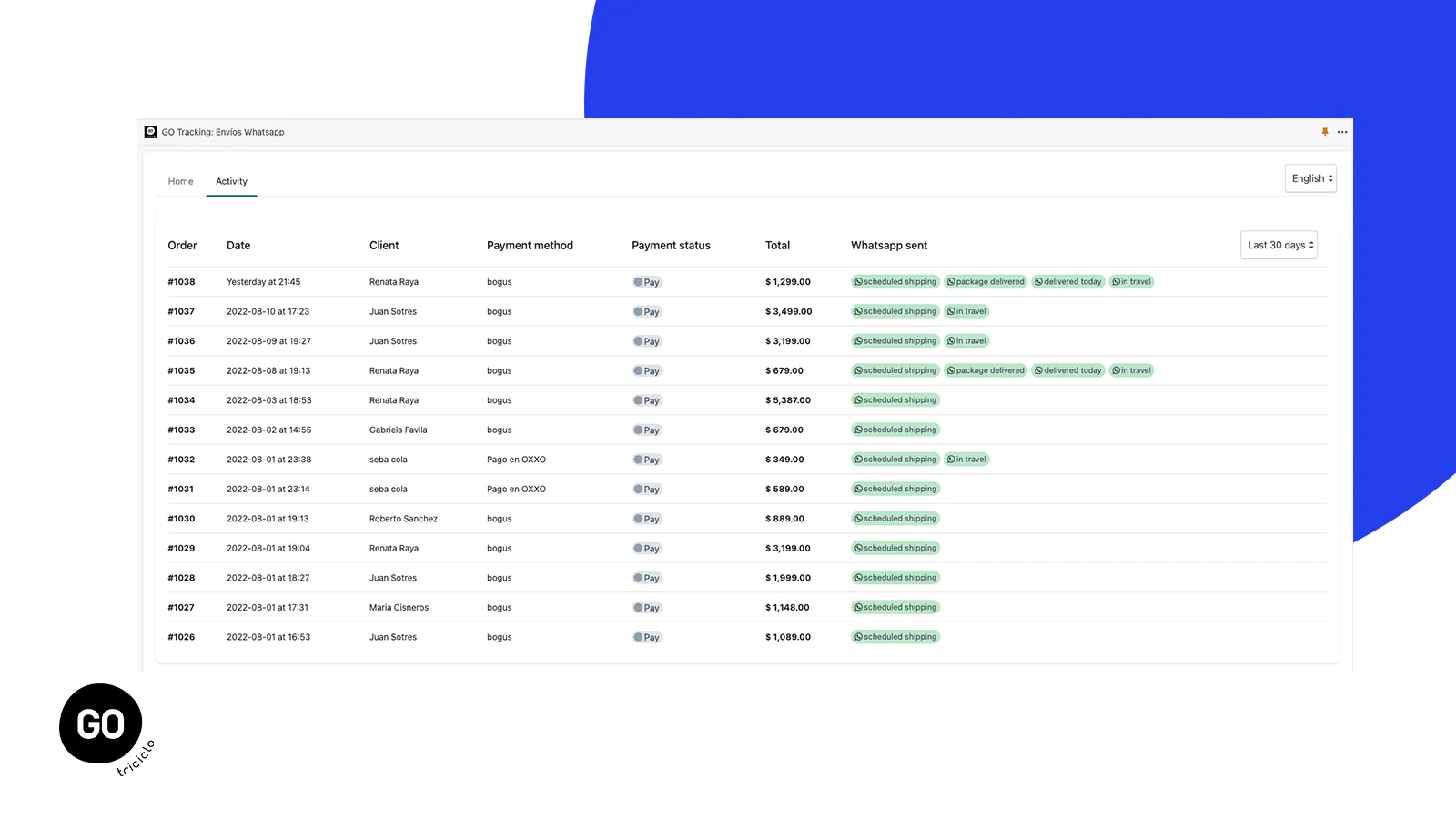Click scheduled shipping tag on order #1033
Image resolution: width=1456 pixels, height=819 pixels.
(x=895, y=430)
